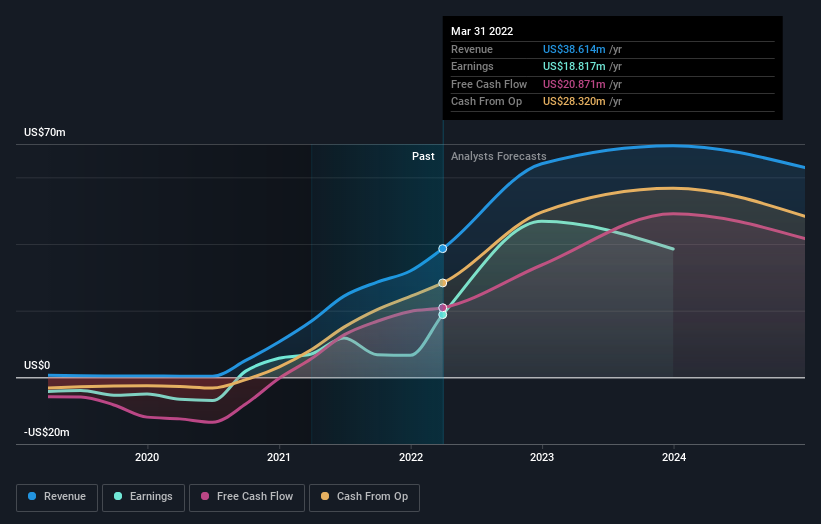
Task: Click the 2024 x-axis label
Action: point(674,457)
